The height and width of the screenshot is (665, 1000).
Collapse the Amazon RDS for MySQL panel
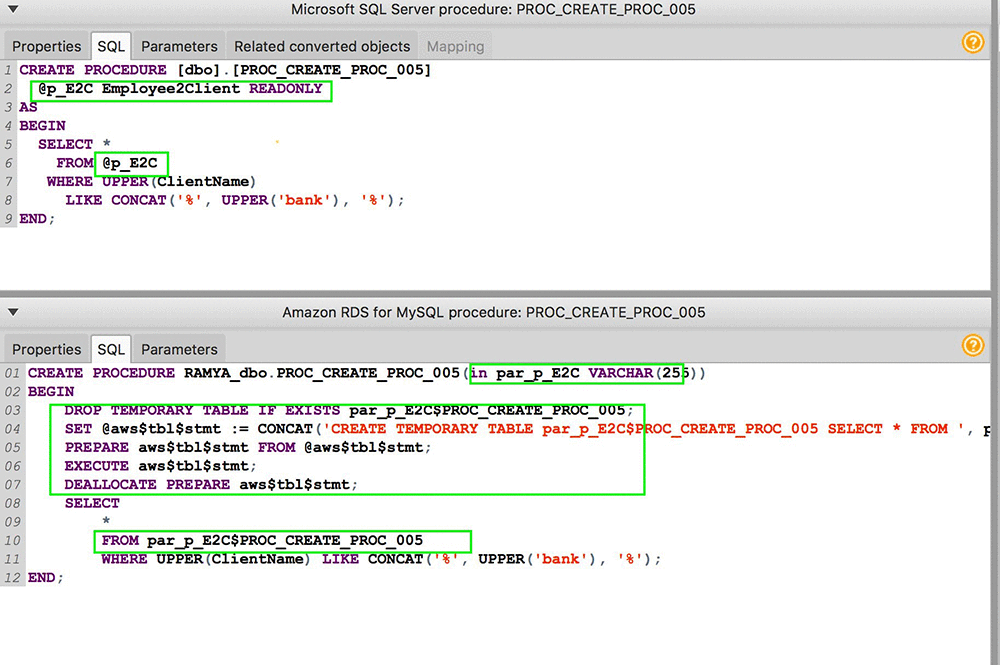point(12,312)
